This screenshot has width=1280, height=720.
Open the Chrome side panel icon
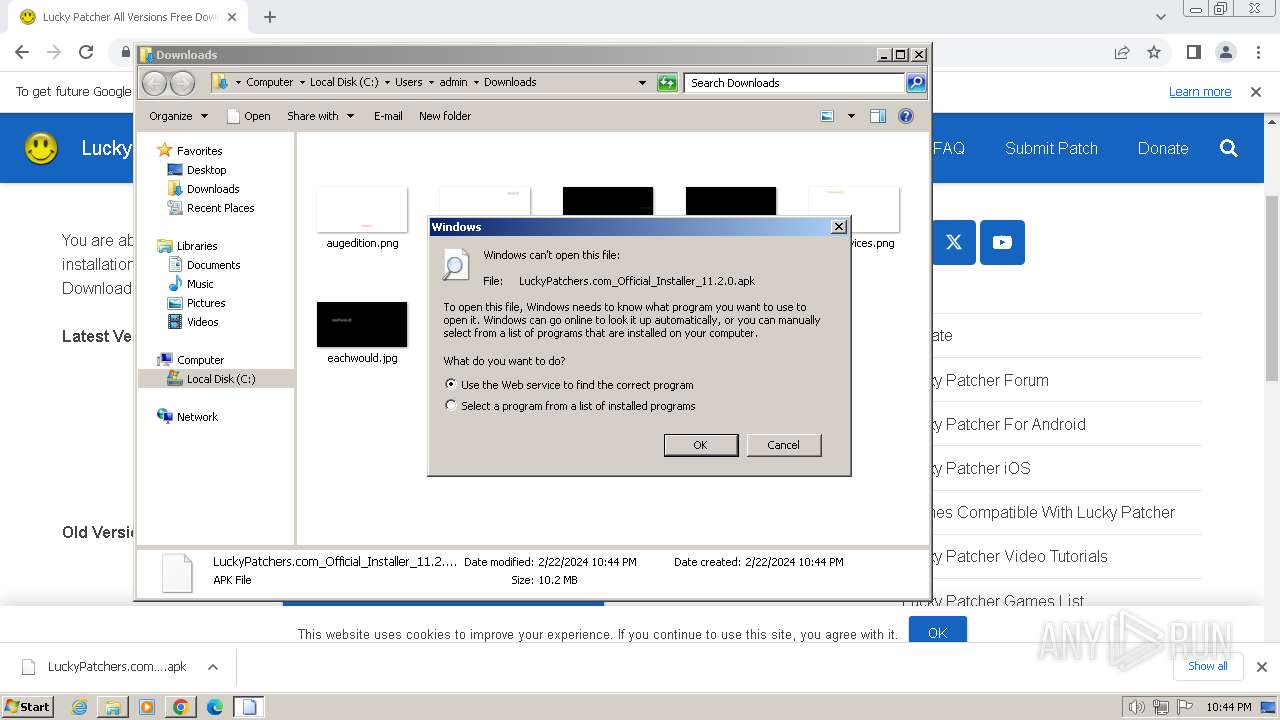coord(1193,52)
